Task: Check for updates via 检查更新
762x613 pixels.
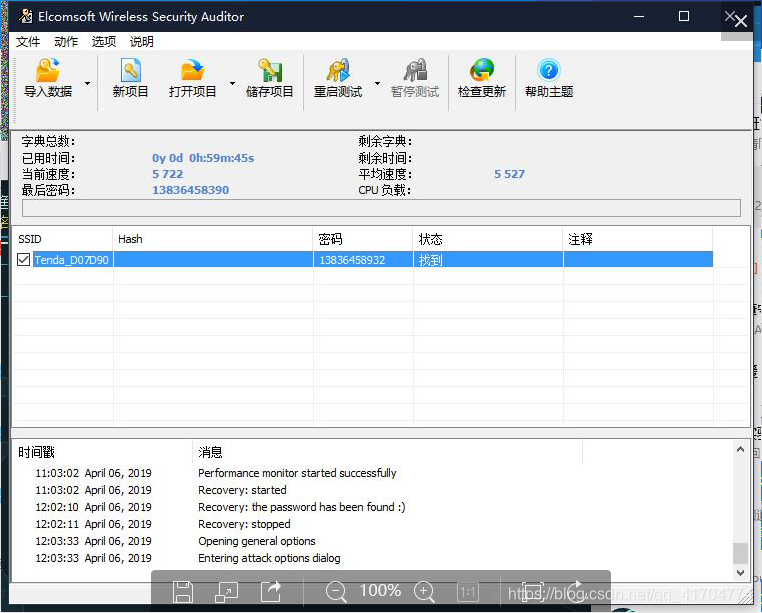Action: (x=482, y=79)
